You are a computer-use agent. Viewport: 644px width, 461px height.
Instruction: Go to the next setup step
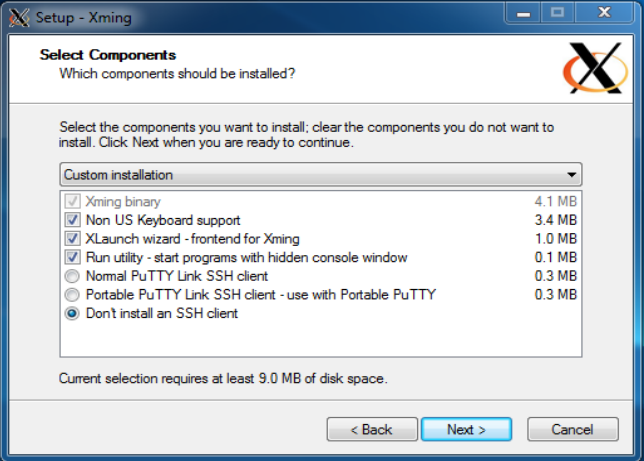point(466,429)
